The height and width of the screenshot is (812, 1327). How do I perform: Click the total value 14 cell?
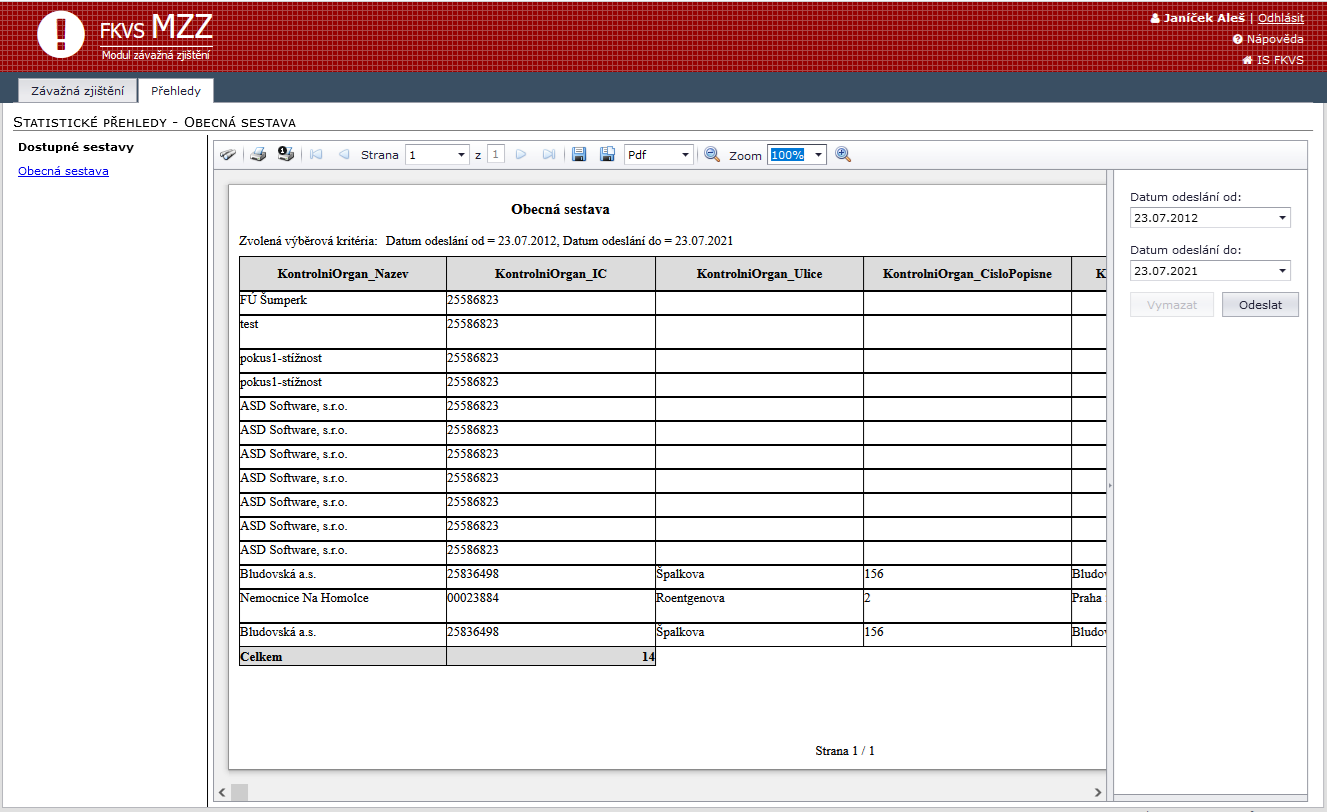point(551,657)
